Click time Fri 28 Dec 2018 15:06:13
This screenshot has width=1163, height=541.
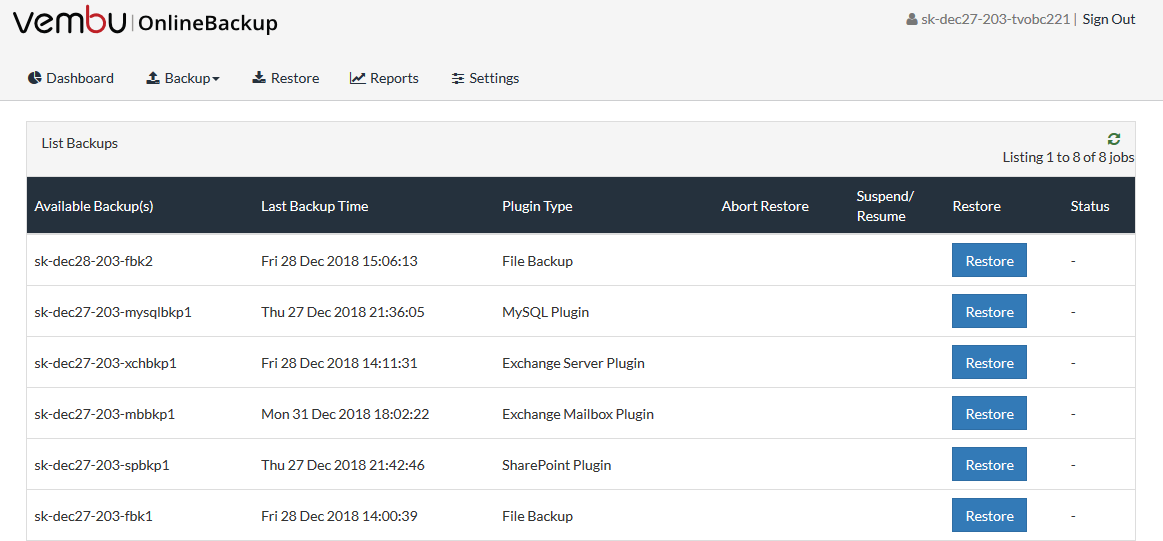coord(339,261)
